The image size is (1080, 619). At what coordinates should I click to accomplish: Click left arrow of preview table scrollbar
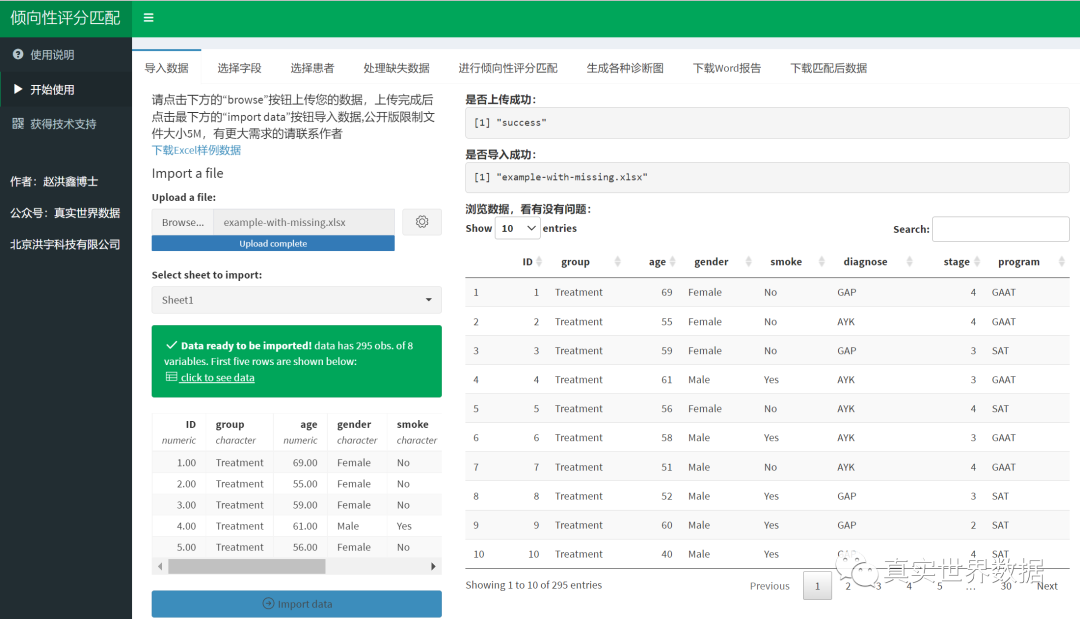tap(160, 567)
